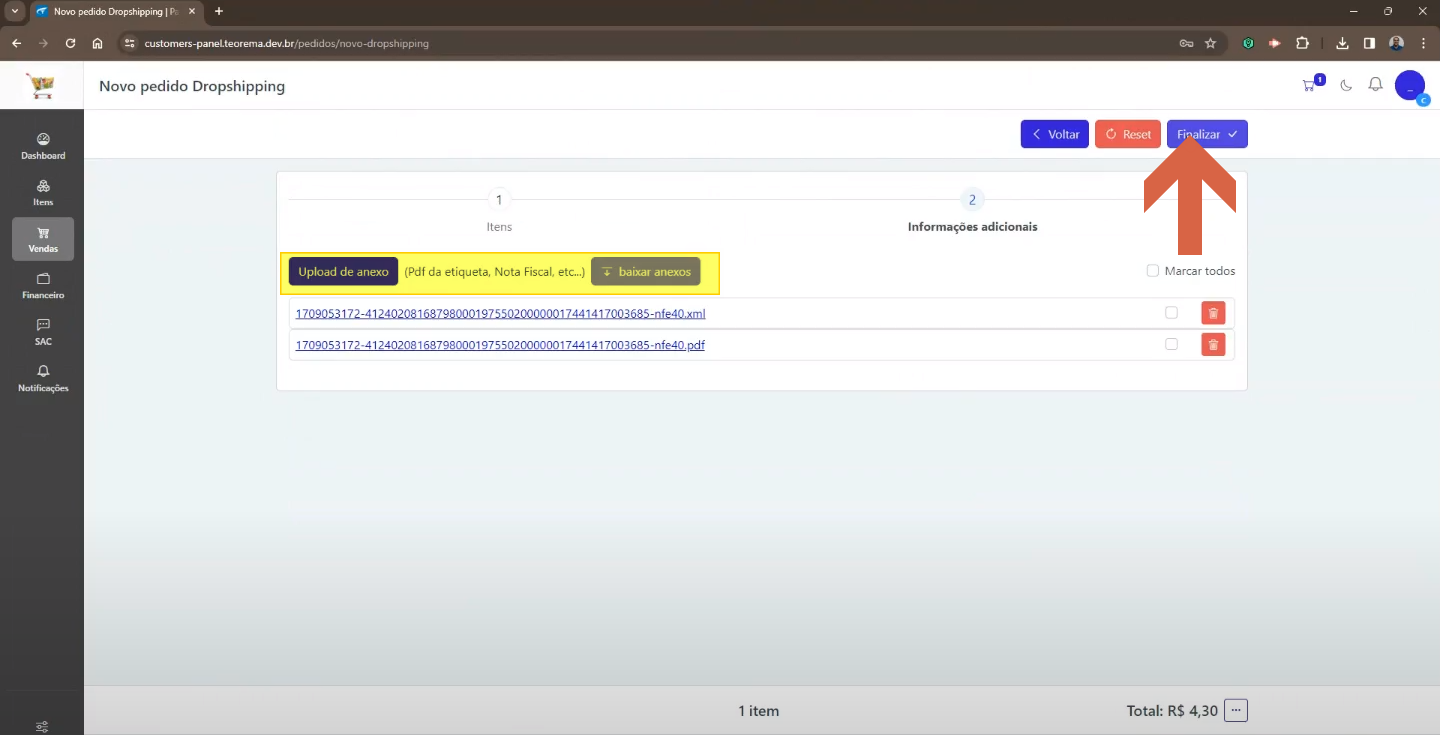Image resolution: width=1440 pixels, height=735 pixels.
Task: Click baixar anexos button
Action: [646, 272]
